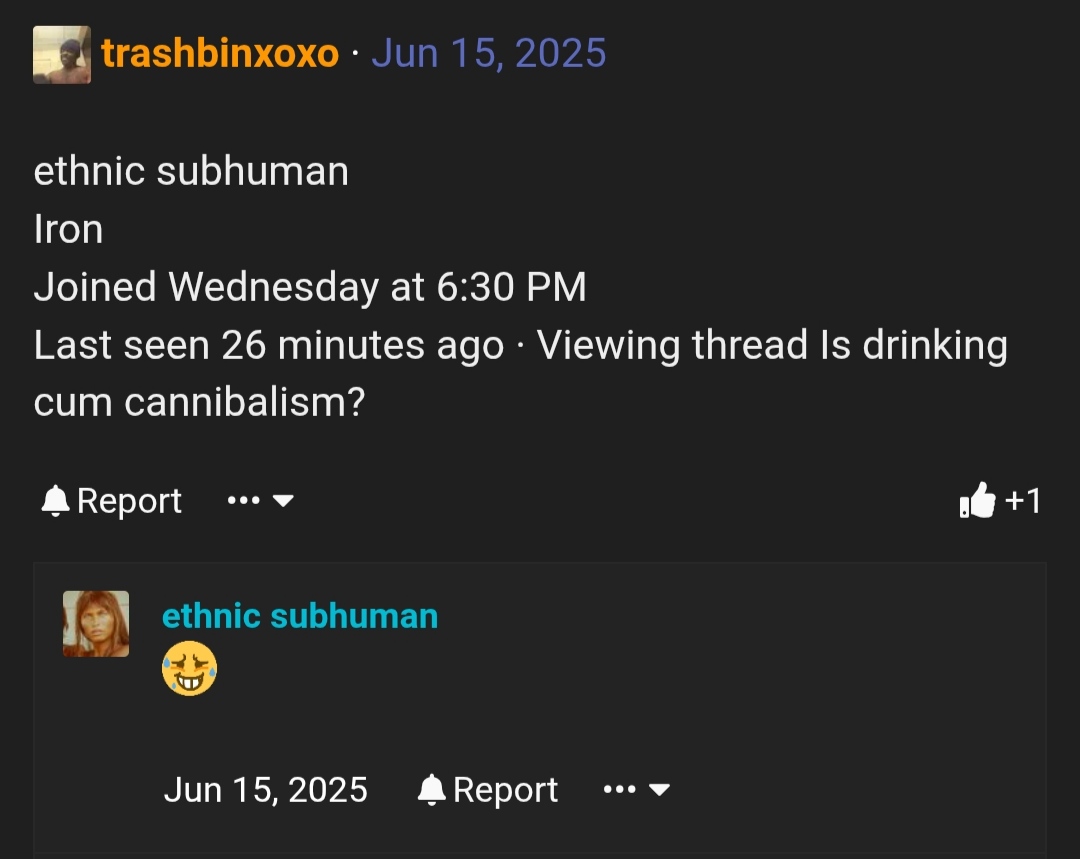This screenshot has height=859, width=1080.
Task: Click the laughing-crying emoji in the reply
Action: pos(189,668)
